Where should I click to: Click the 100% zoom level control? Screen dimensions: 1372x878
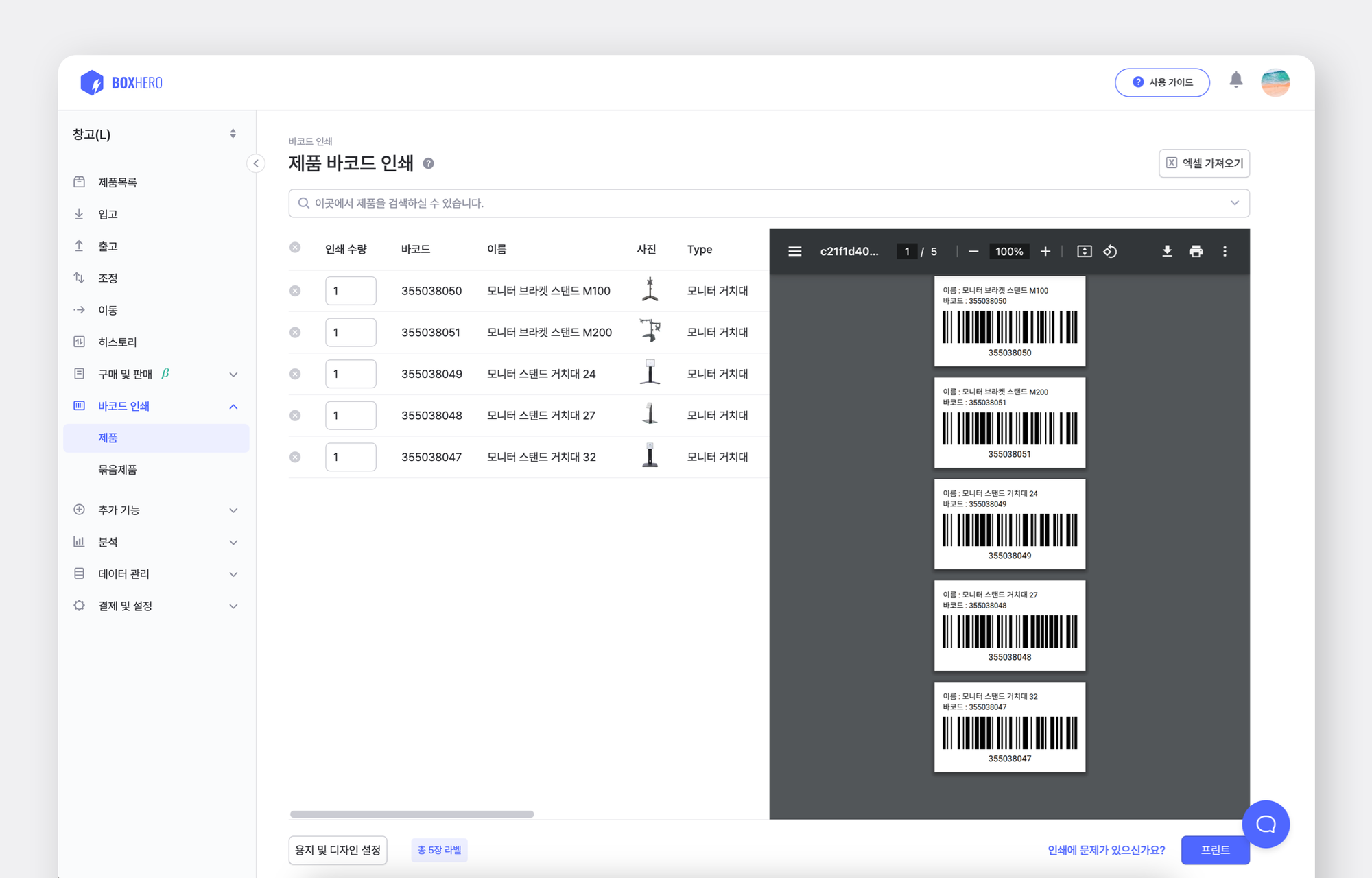coord(1008,251)
